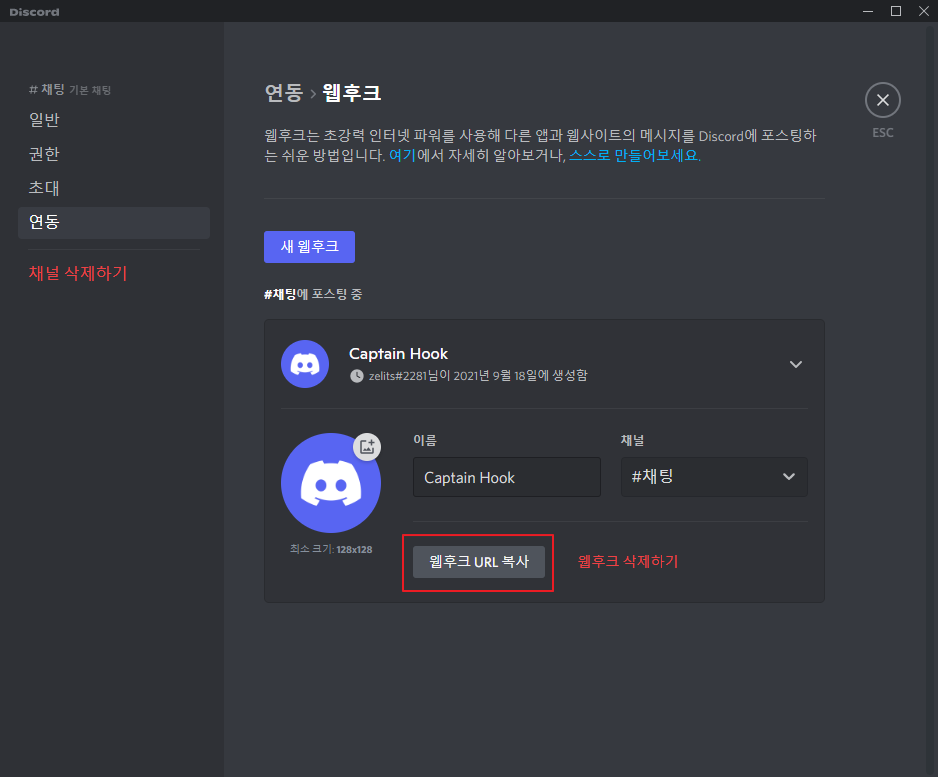This screenshot has height=777, width=938.
Task: Click the 웹후크 삭제하기 link
Action: pyautogui.click(x=628, y=561)
